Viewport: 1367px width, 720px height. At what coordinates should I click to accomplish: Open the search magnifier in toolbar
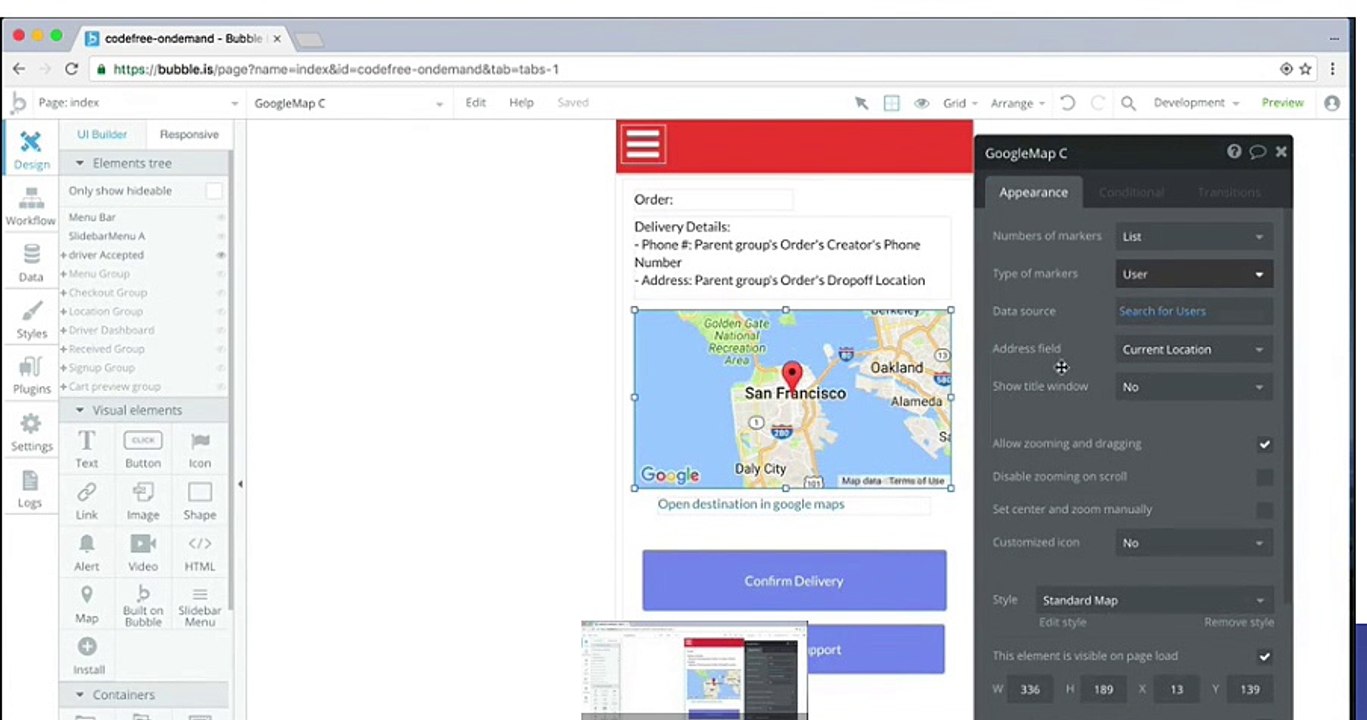coord(1128,103)
